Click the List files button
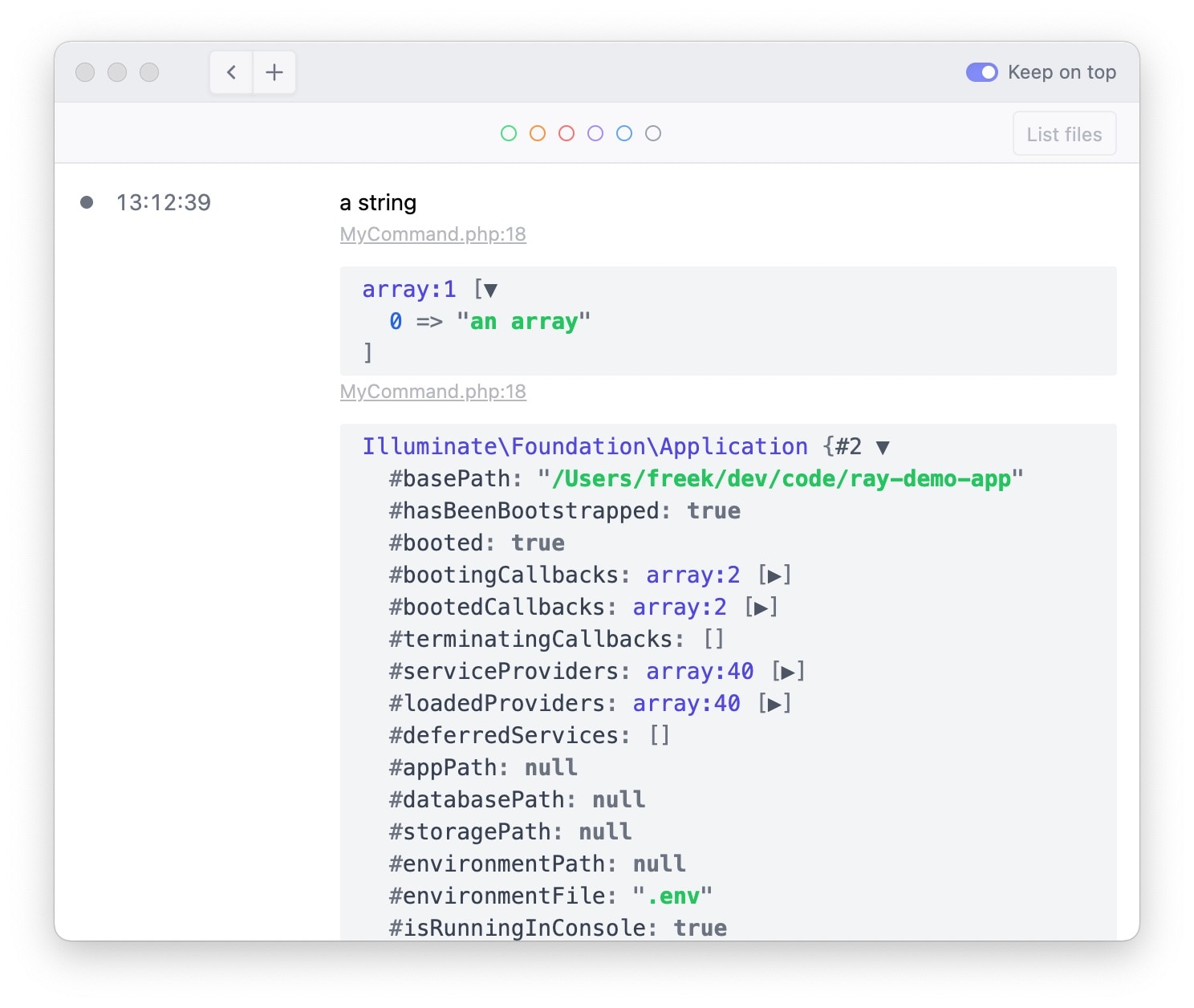The width and height of the screenshot is (1194, 1008). (x=1064, y=134)
